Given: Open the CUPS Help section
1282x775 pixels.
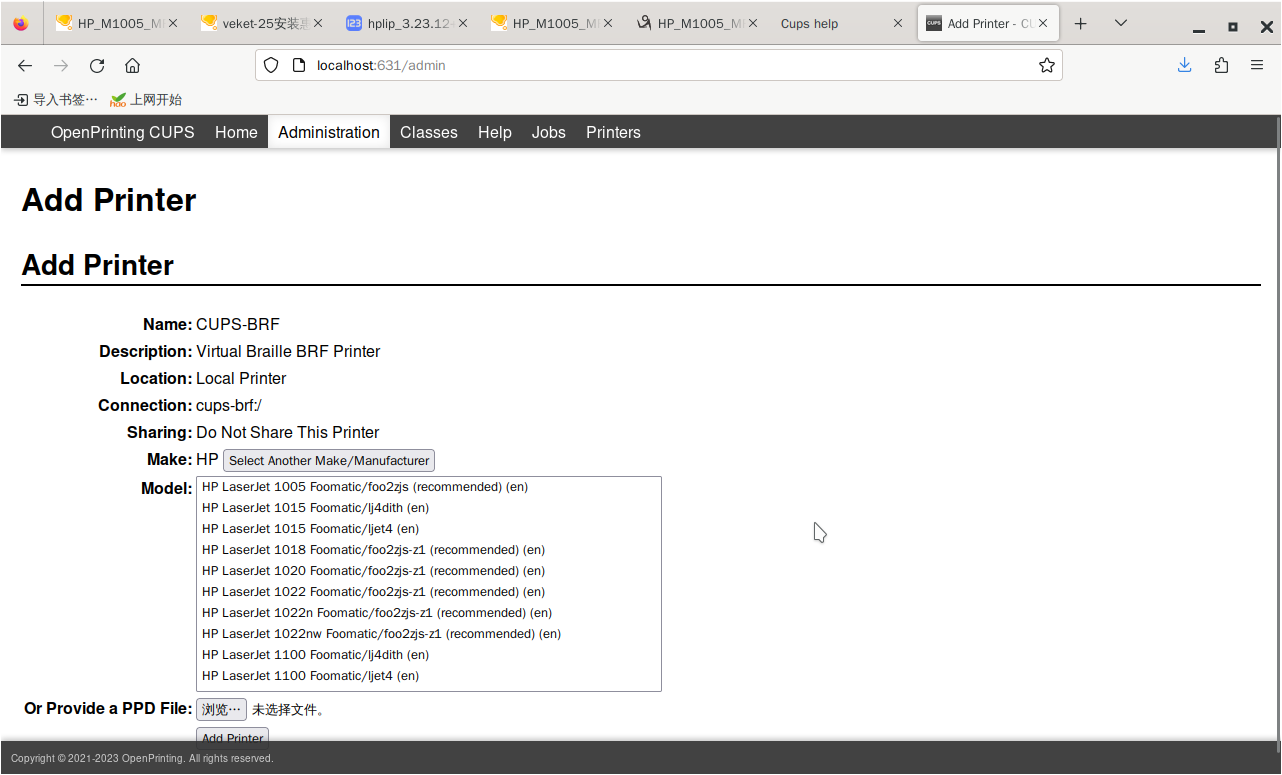Looking at the screenshot, I should pos(495,132).
